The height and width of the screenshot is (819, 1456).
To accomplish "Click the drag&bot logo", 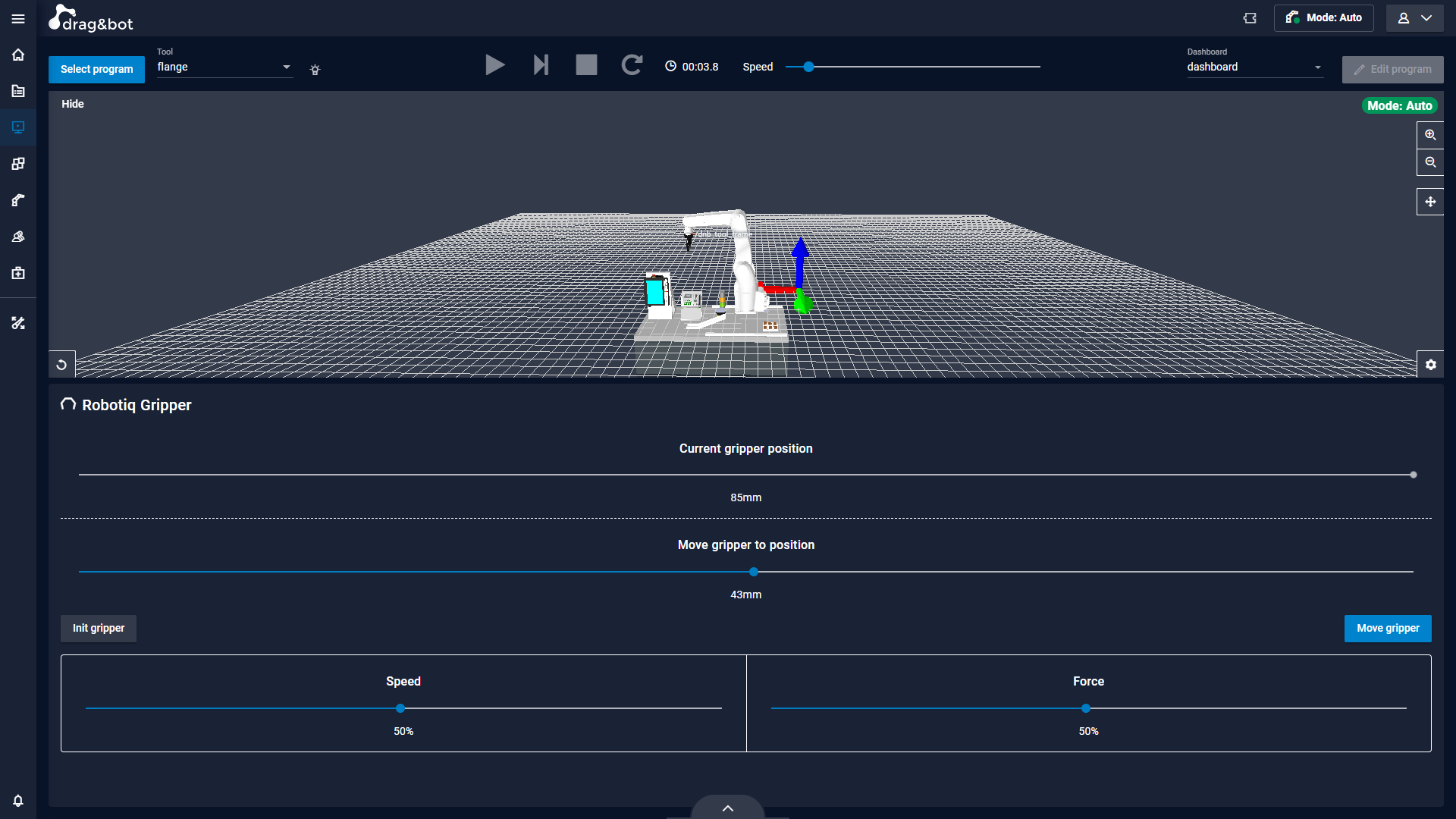I will [90, 18].
